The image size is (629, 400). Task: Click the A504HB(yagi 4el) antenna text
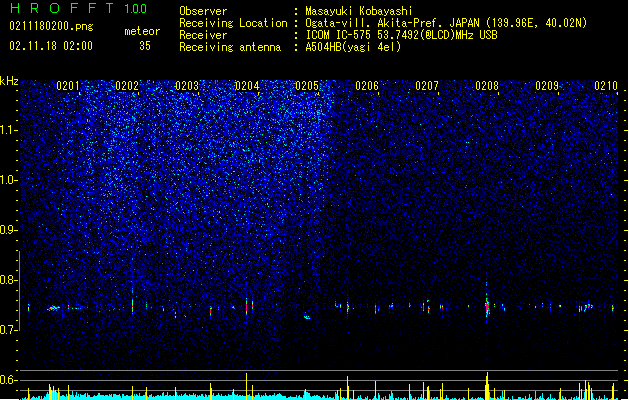click(x=353, y=47)
